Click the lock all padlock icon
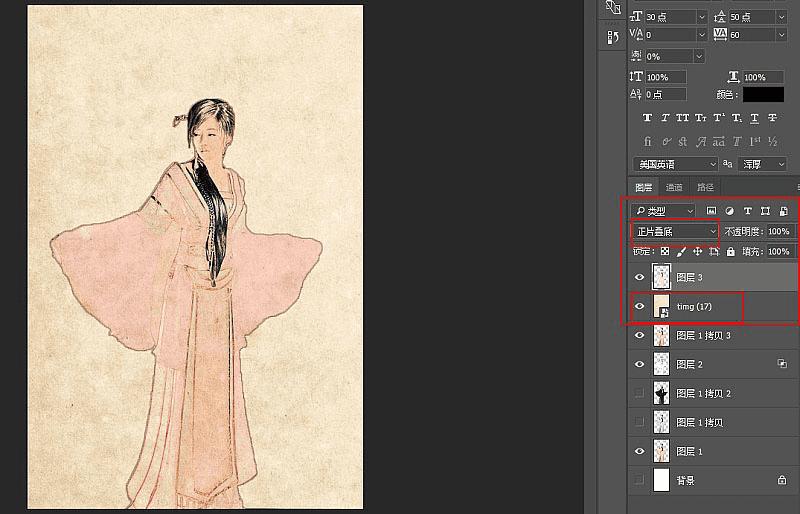Viewport: 800px width, 514px height. 731,251
